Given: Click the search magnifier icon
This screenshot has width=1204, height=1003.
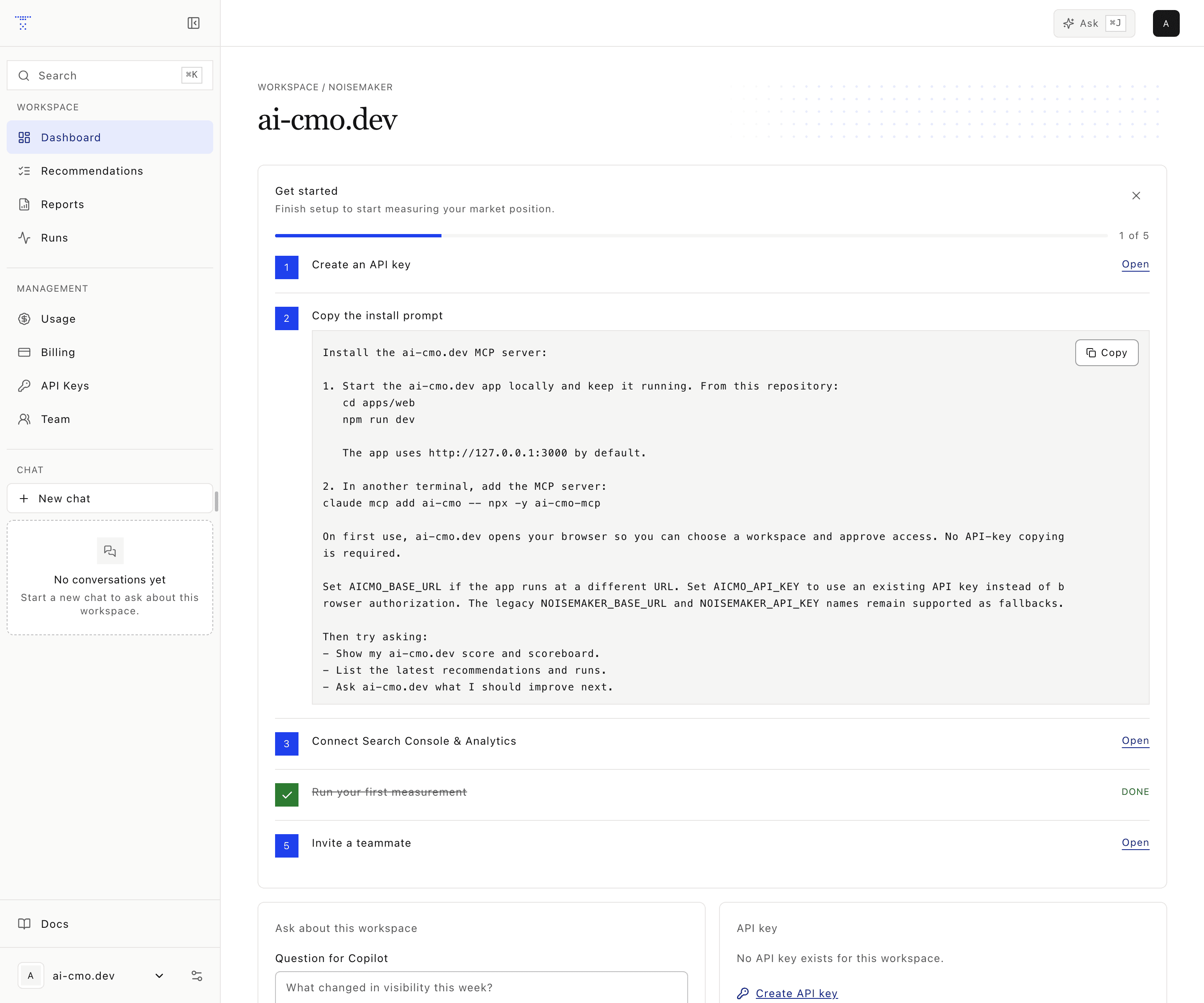Looking at the screenshot, I should click(24, 76).
